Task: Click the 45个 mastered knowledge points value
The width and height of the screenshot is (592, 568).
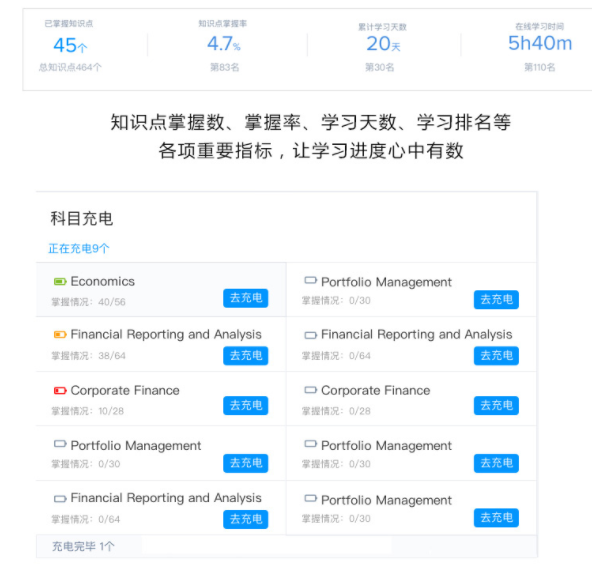Action: coord(70,45)
